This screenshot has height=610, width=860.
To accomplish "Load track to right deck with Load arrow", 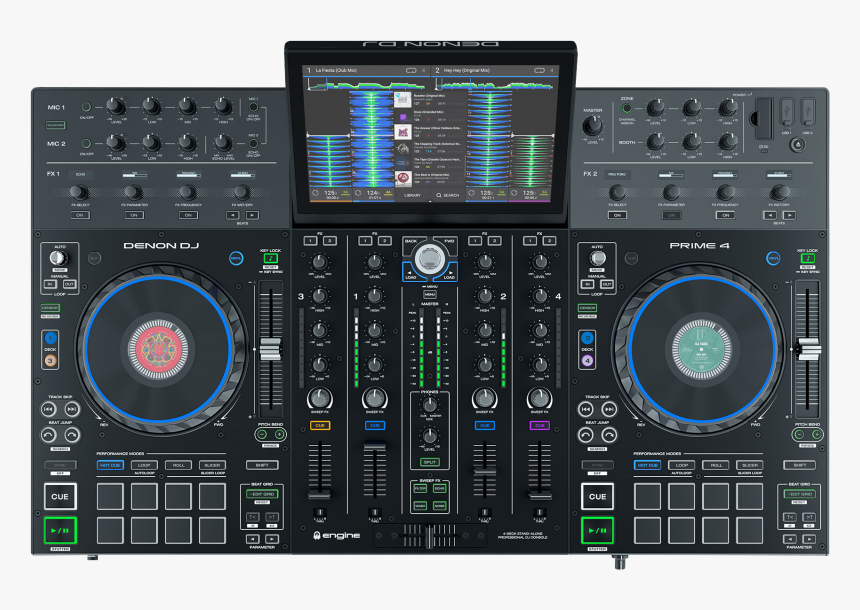I will pos(449,274).
